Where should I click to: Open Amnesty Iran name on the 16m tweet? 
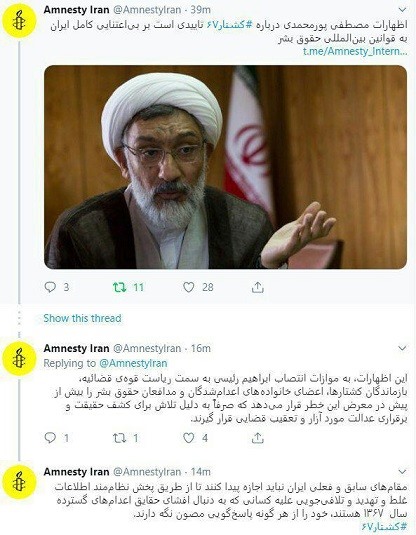click(76, 348)
